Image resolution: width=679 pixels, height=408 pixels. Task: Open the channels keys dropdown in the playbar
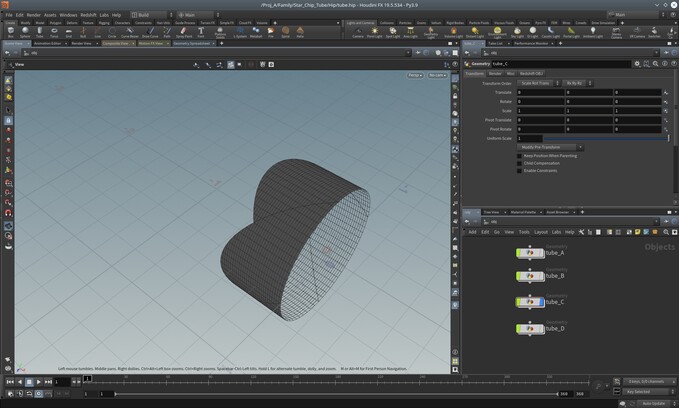click(649, 382)
